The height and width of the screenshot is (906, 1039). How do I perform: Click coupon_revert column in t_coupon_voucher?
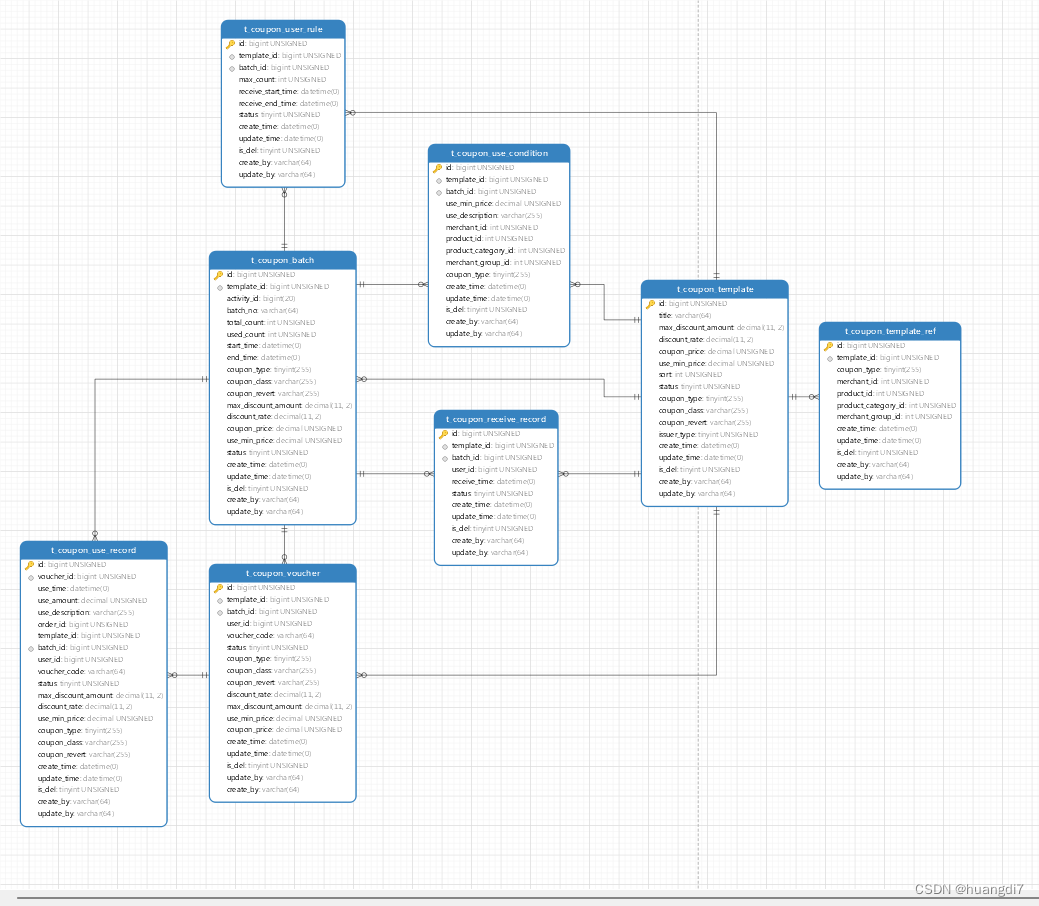click(272, 683)
